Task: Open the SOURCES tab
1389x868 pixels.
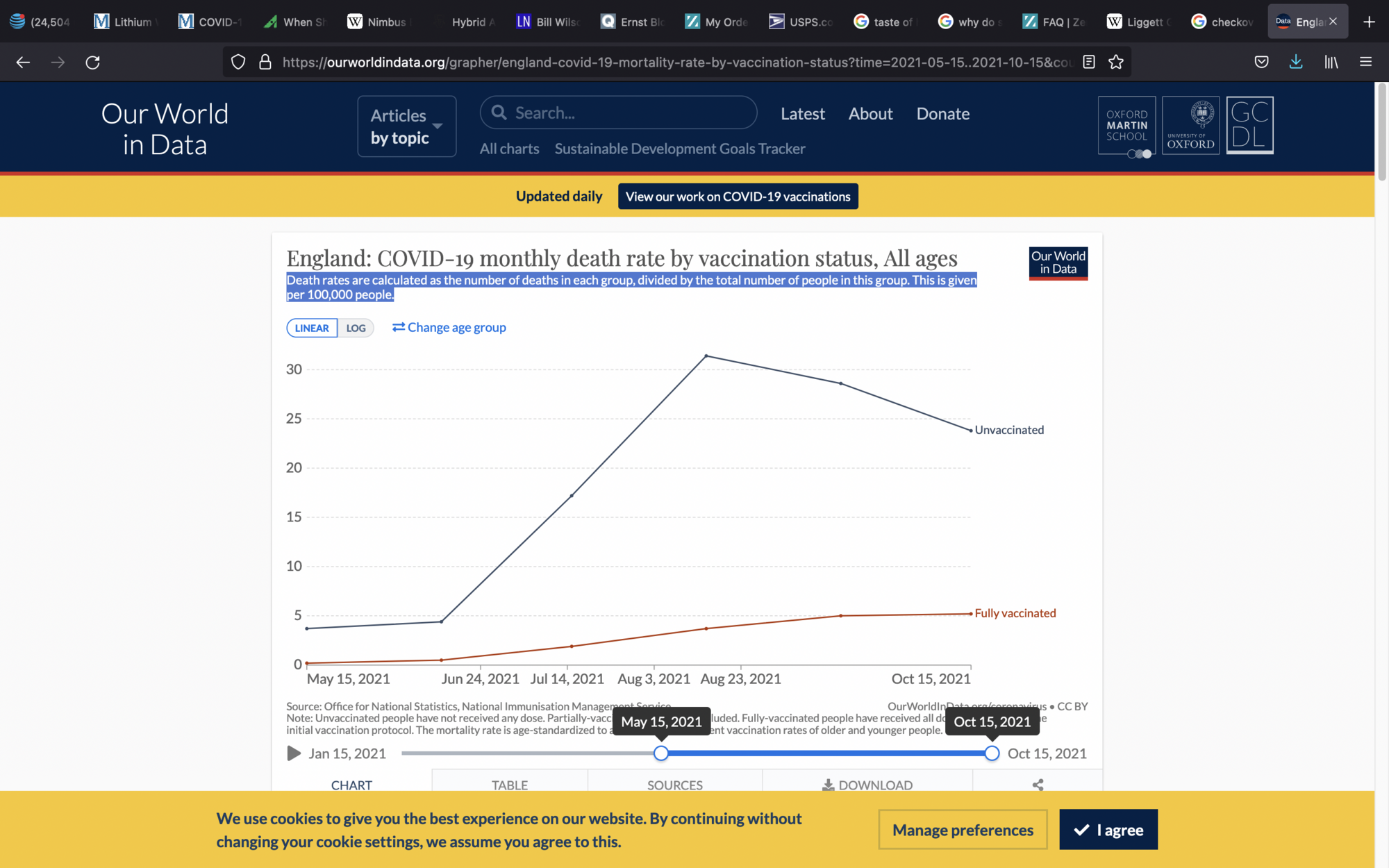Action: (675, 785)
